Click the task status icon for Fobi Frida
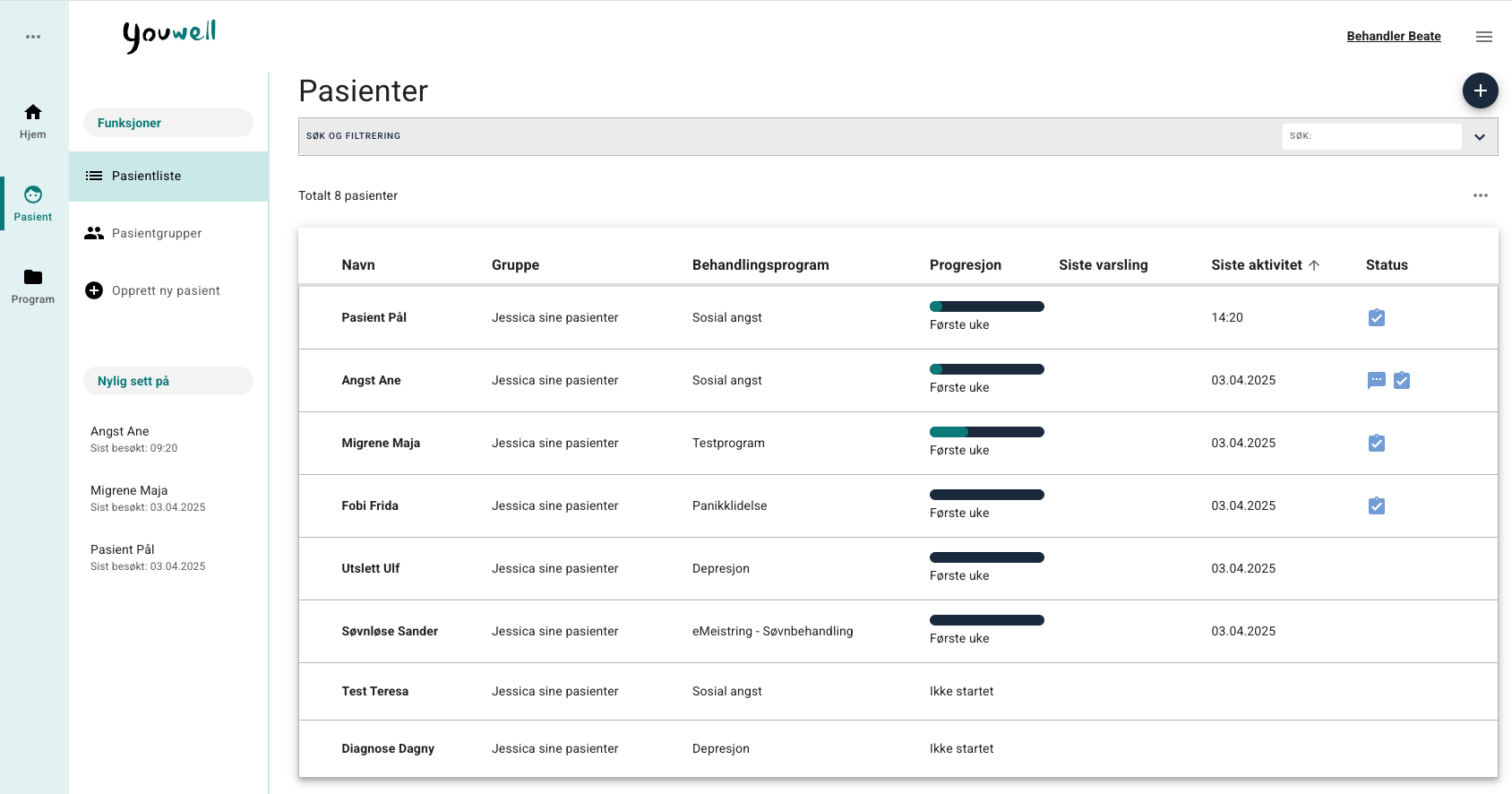 point(1377,505)
